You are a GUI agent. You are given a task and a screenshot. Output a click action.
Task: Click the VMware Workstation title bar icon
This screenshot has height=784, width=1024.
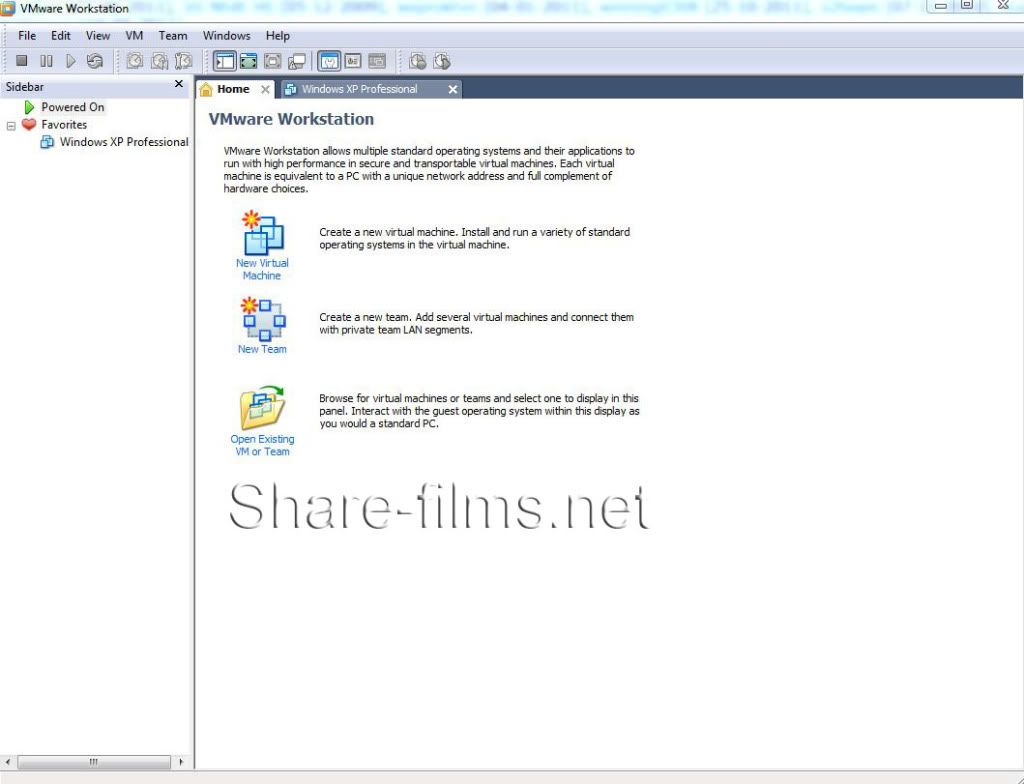point(7,8)
